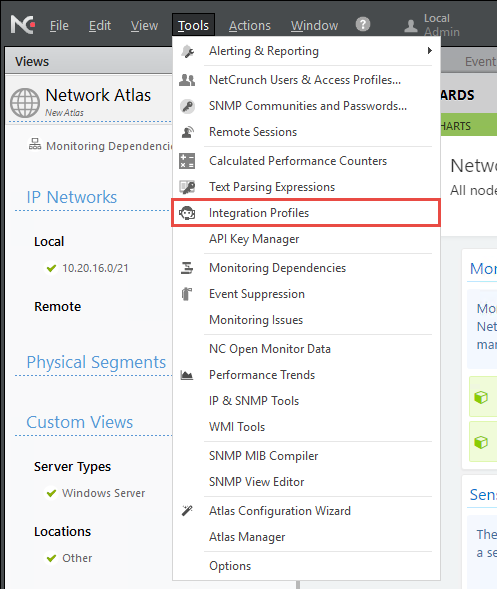This screenshot has width=497, height=589.
Task: Click the Integration Profiles robot icon
Action: pyautogui.click(x=187, y=213)
